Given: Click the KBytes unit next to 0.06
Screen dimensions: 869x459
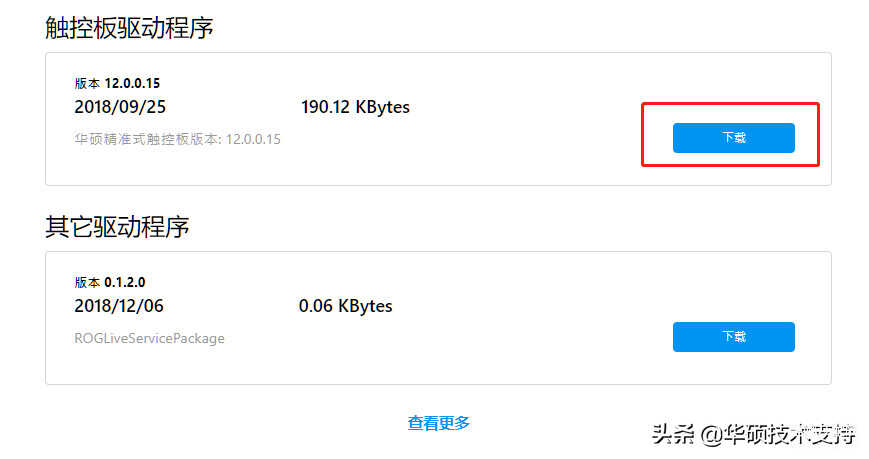Looking at the screenshot, I should [365, 306].
